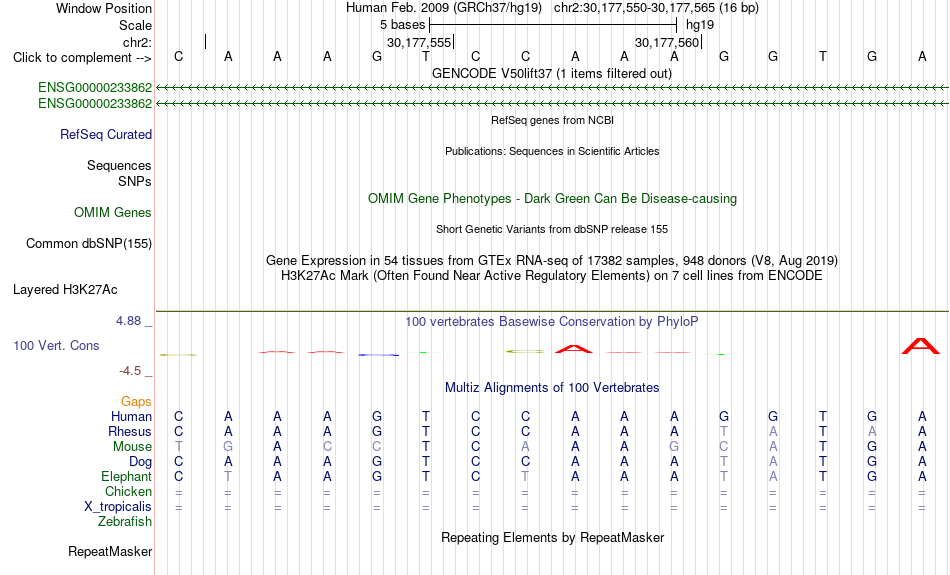Click the chr2: base position label

pyautogui.click(x=137, y=42)
